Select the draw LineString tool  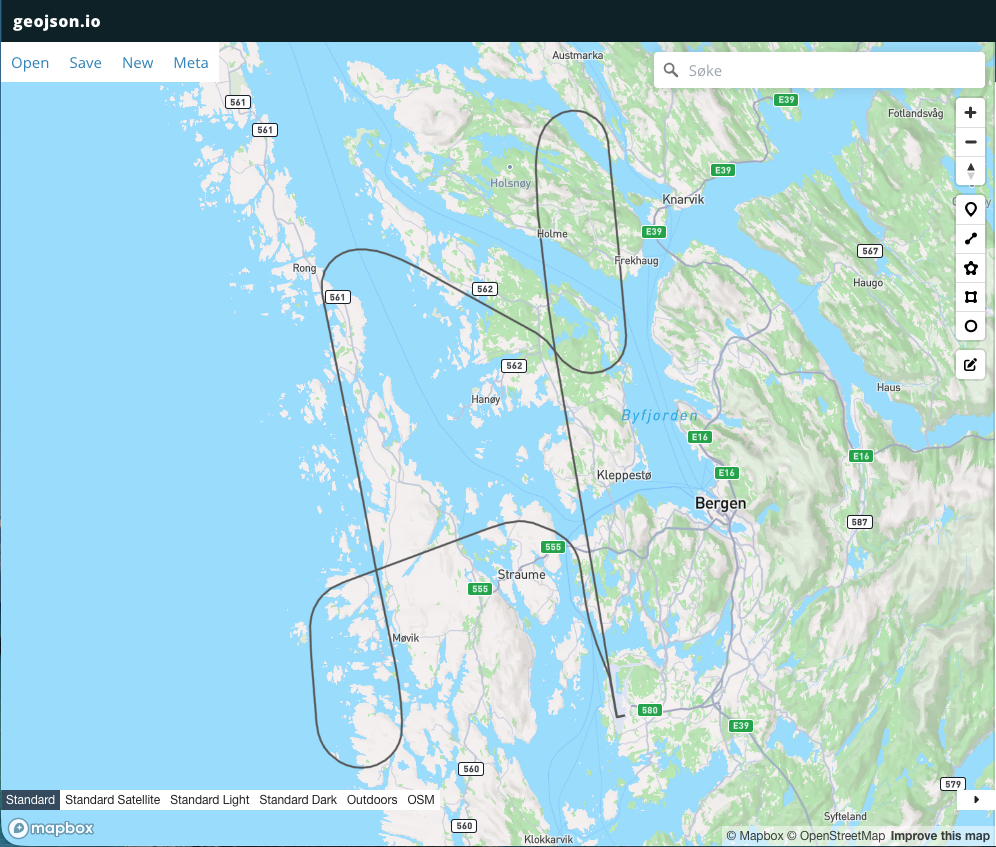click(x=970, y=239)
